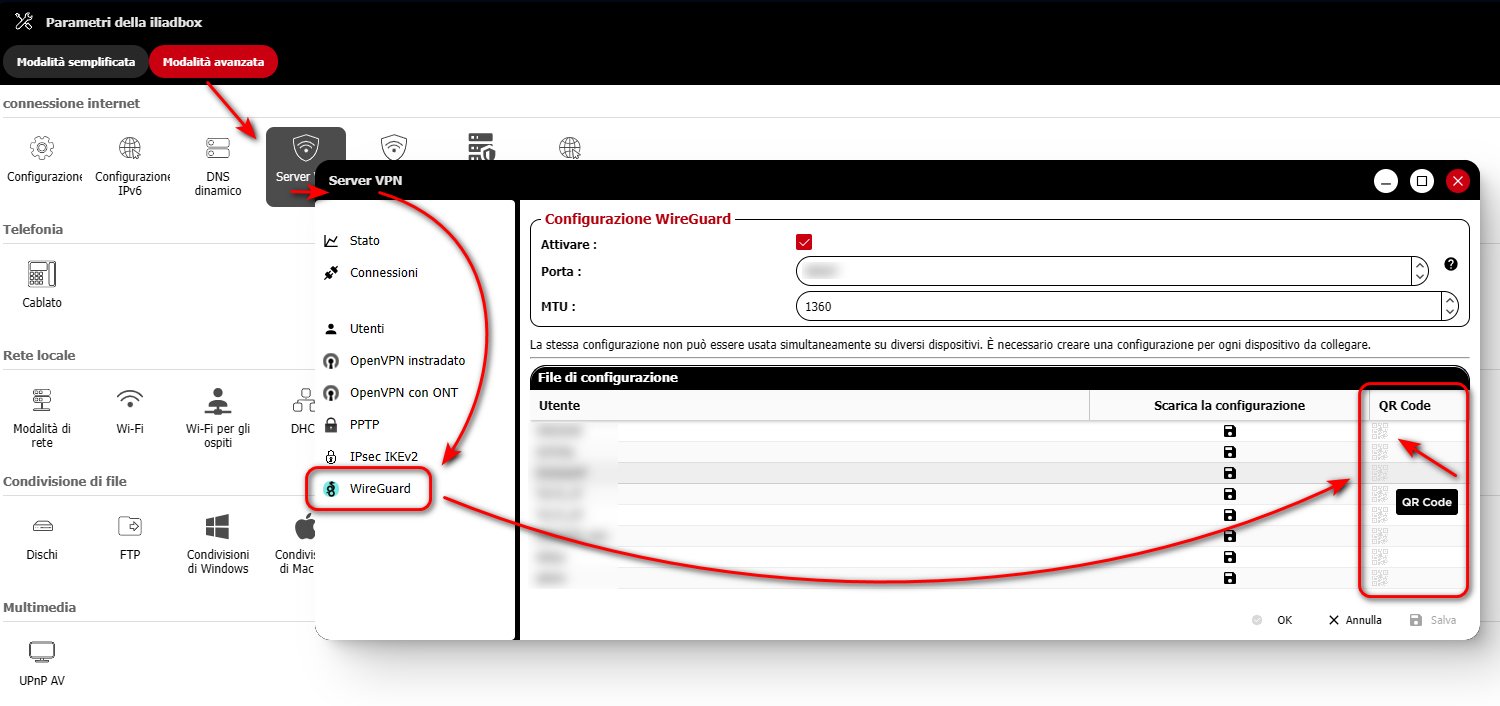
Task: Click the Utente column header
Action: point(809,405)
